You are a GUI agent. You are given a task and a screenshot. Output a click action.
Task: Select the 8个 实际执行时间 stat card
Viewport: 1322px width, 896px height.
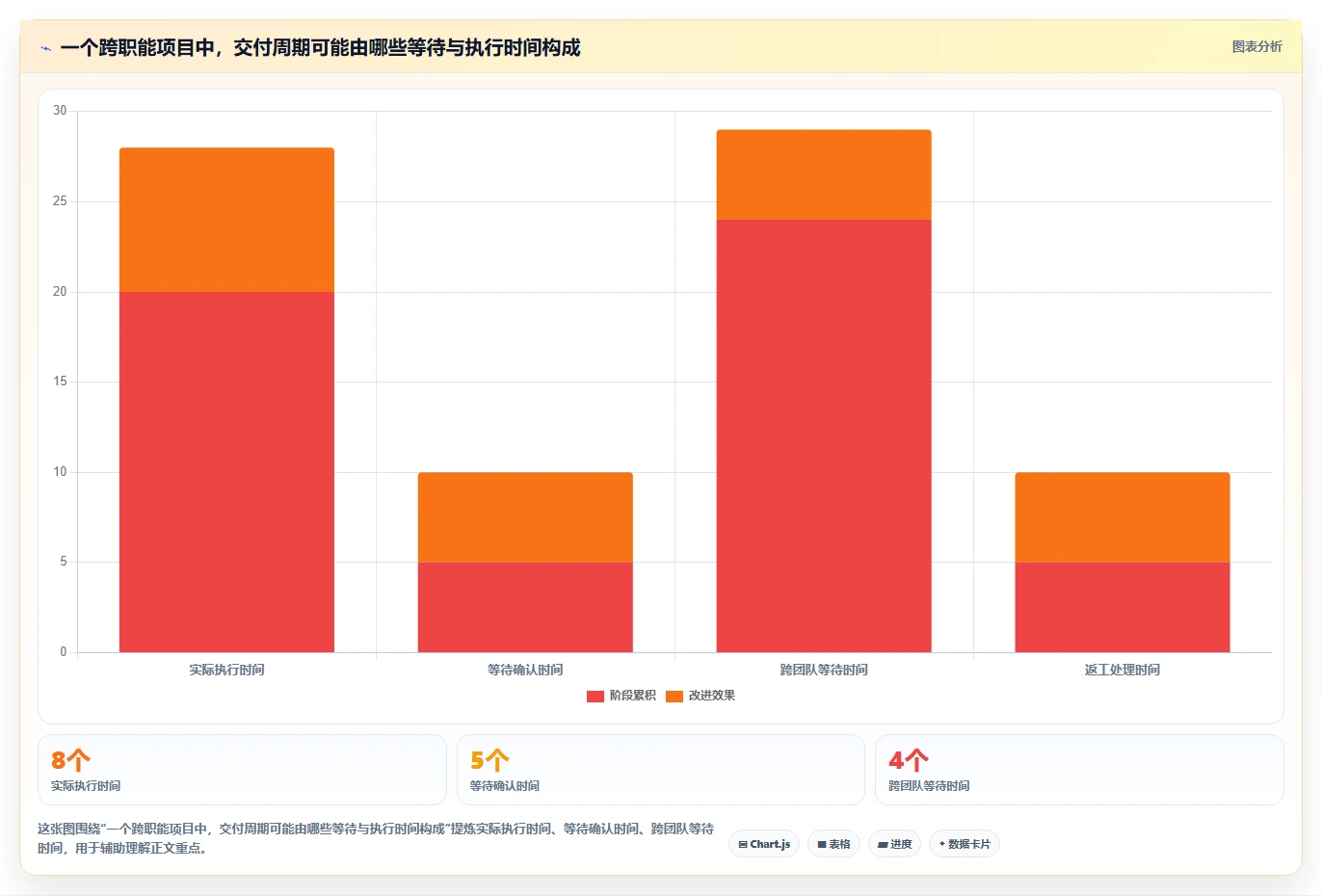tap(242, 770)
